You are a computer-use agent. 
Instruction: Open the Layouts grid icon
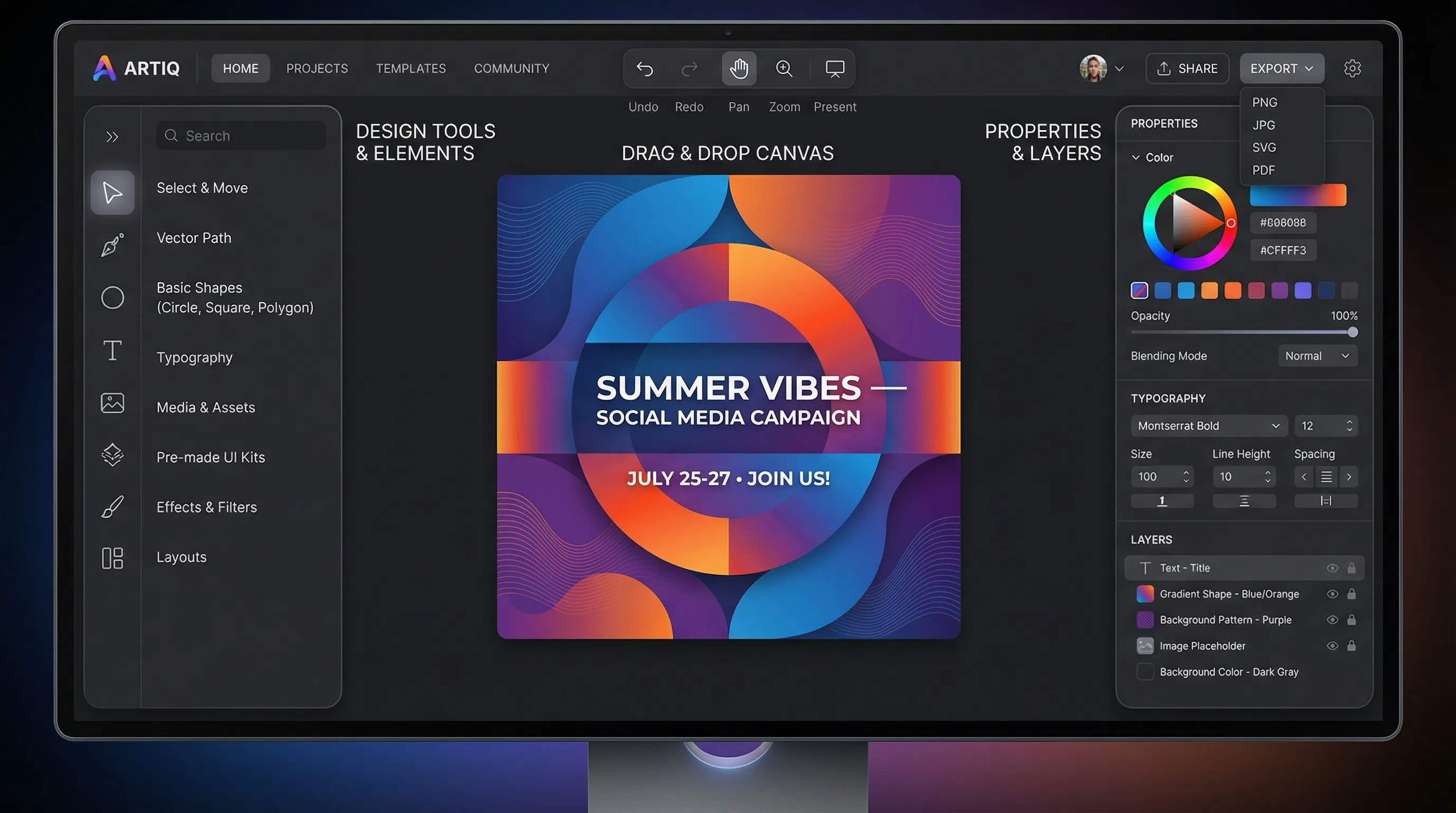112,558
